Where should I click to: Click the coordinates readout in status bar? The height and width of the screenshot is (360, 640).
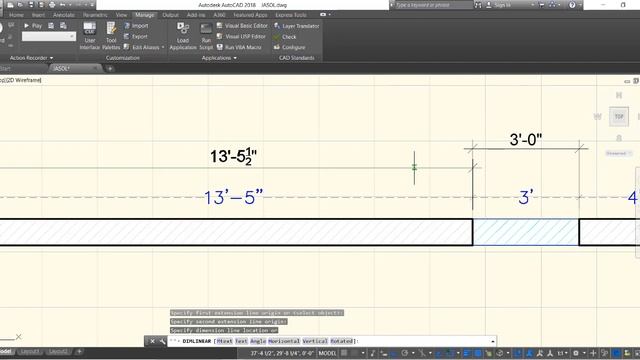282,353
